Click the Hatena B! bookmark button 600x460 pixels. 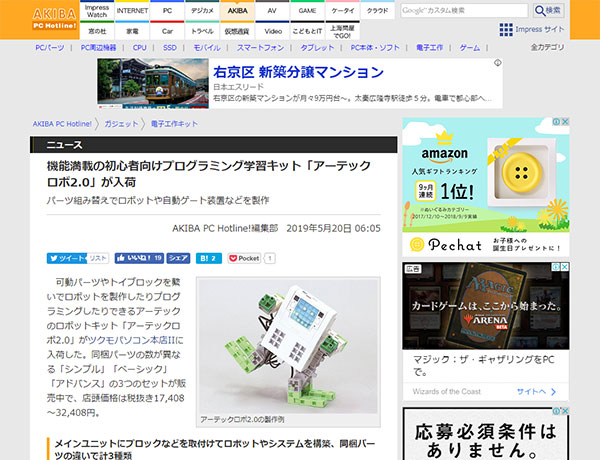[208, 258]
